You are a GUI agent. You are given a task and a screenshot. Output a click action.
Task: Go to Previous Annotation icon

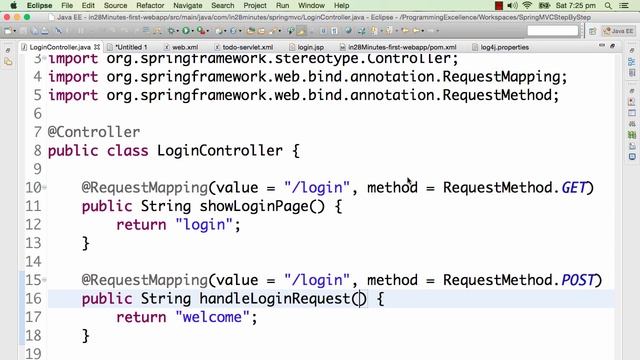tap(389, 31)
